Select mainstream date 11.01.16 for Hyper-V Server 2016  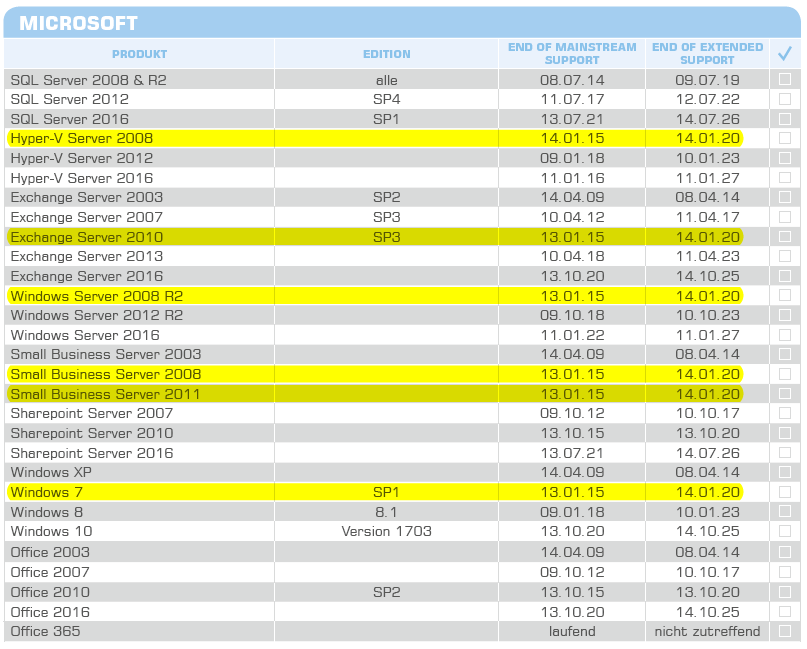[x=572, y=178]
